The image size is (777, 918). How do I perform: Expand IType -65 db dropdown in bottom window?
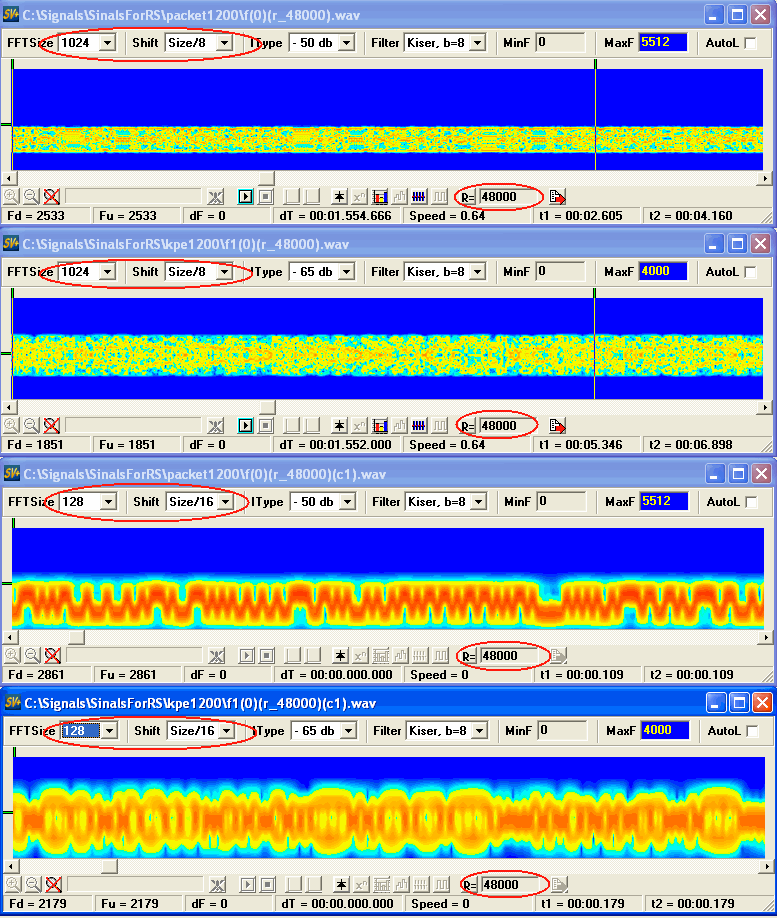345,731
